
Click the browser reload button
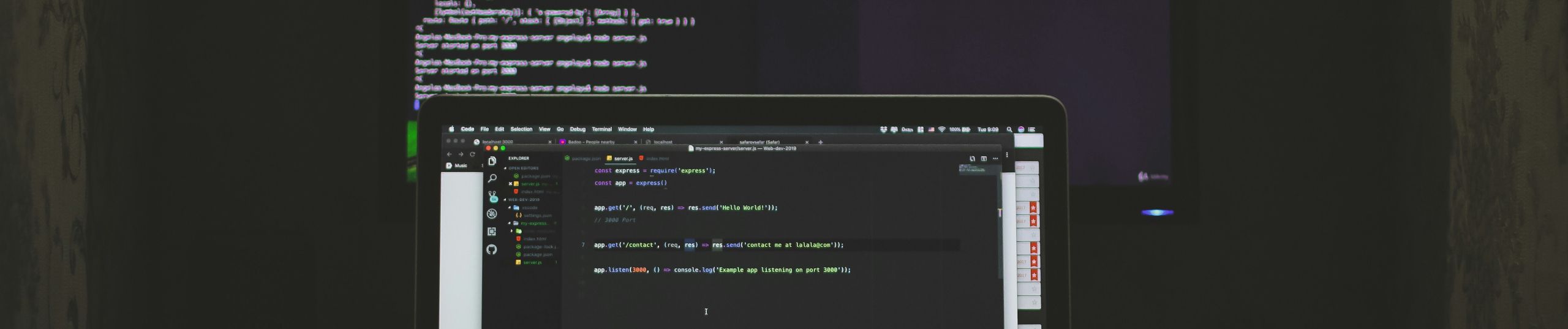click(472, 154)
